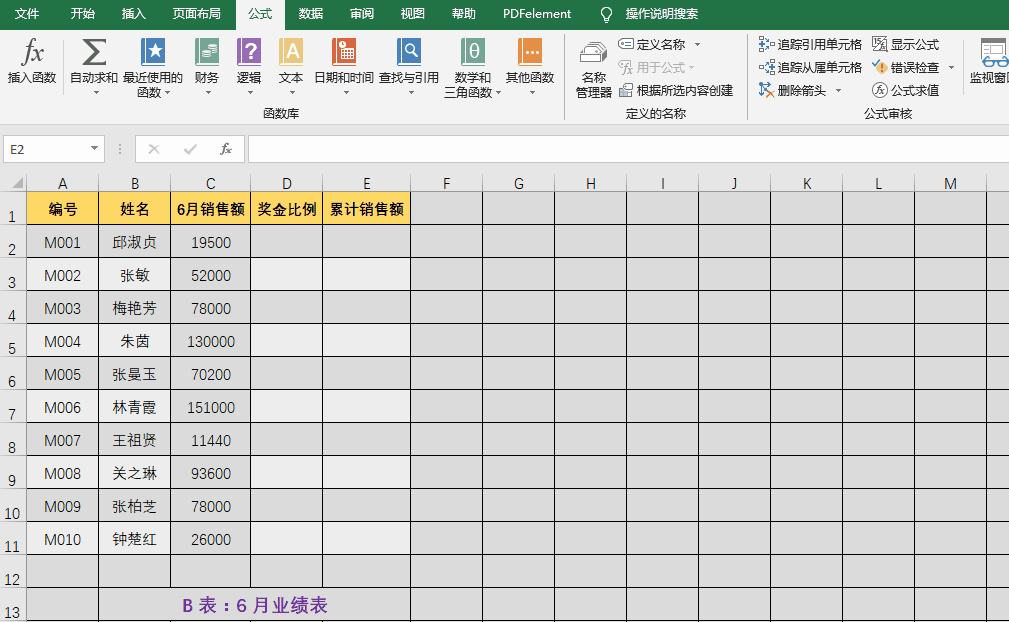This screenshot has width=1009, height=622.
Task: Switch to the 数据 tab
Action: pos(310,14)
